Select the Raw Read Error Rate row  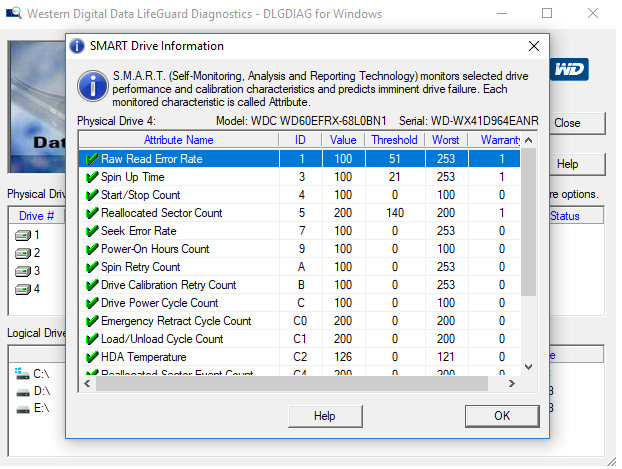299,159
